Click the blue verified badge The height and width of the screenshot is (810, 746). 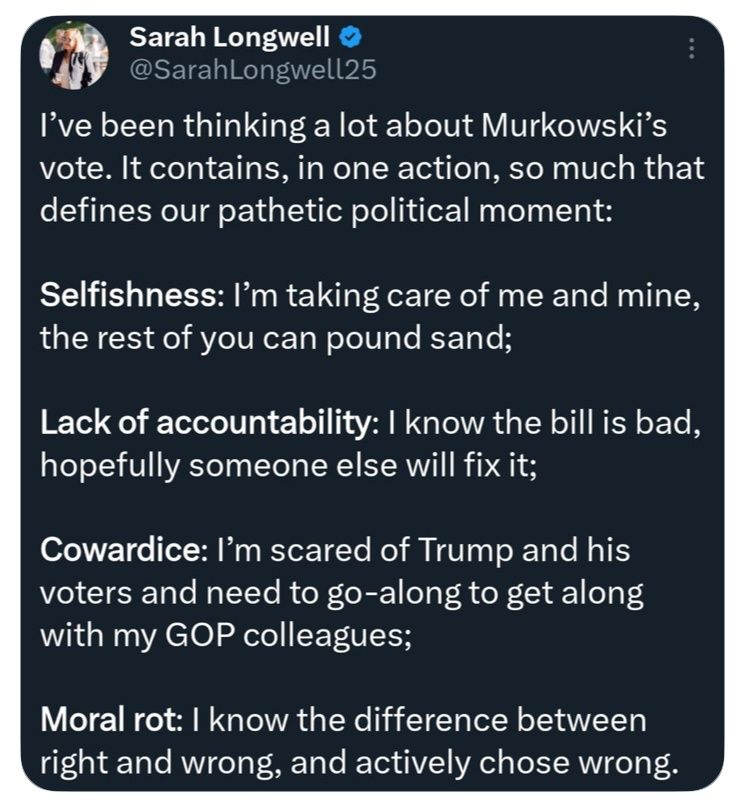(x=351, y=40)
